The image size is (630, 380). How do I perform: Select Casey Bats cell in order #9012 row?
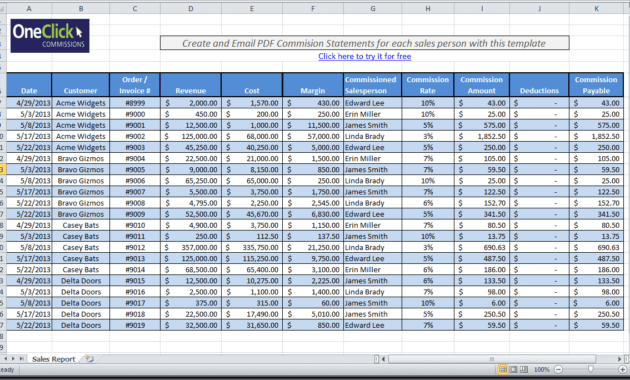pyautogui.click(x=80, y=247)
